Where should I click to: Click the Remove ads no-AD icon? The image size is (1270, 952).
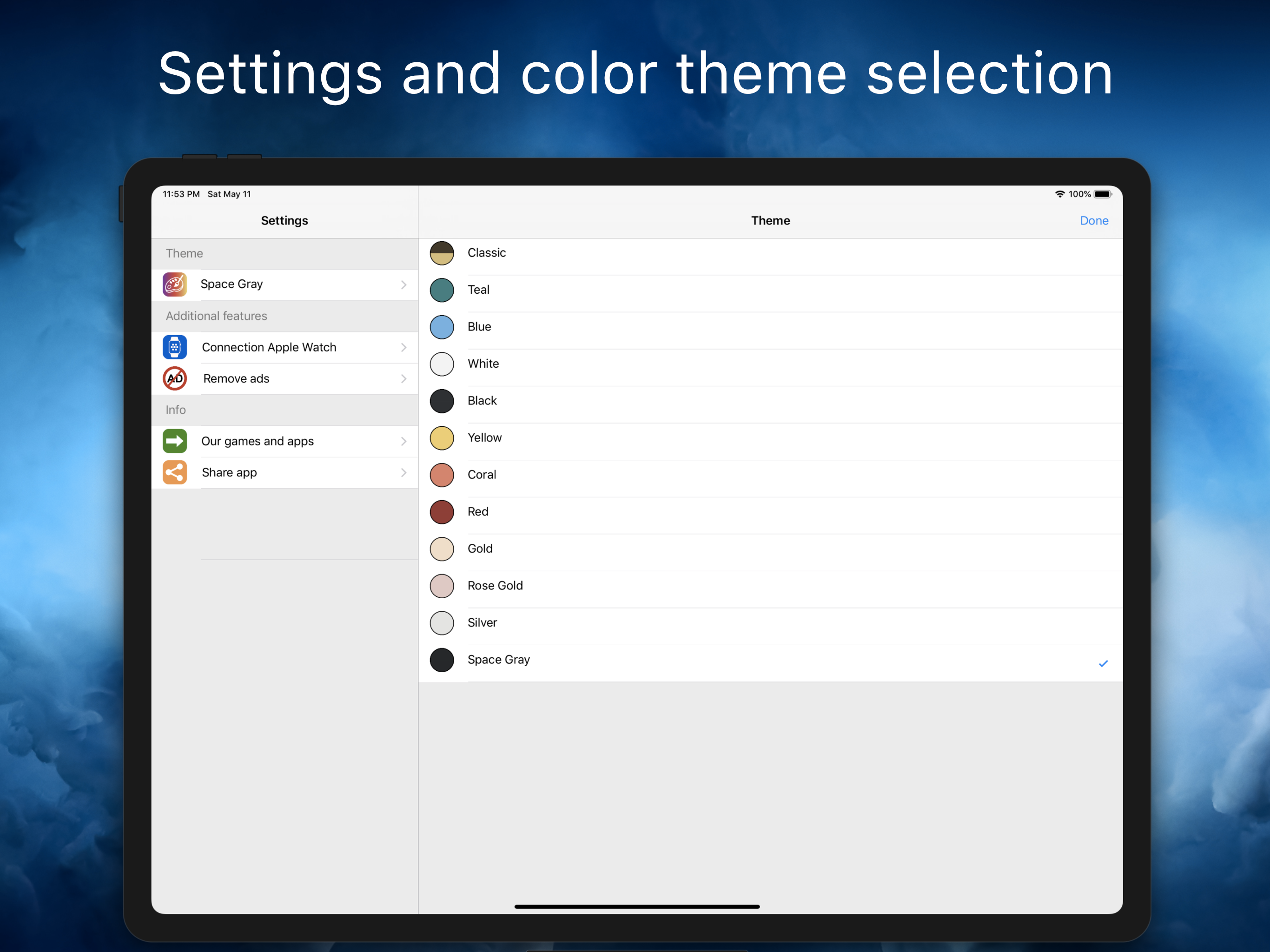(x=174, y=378)
